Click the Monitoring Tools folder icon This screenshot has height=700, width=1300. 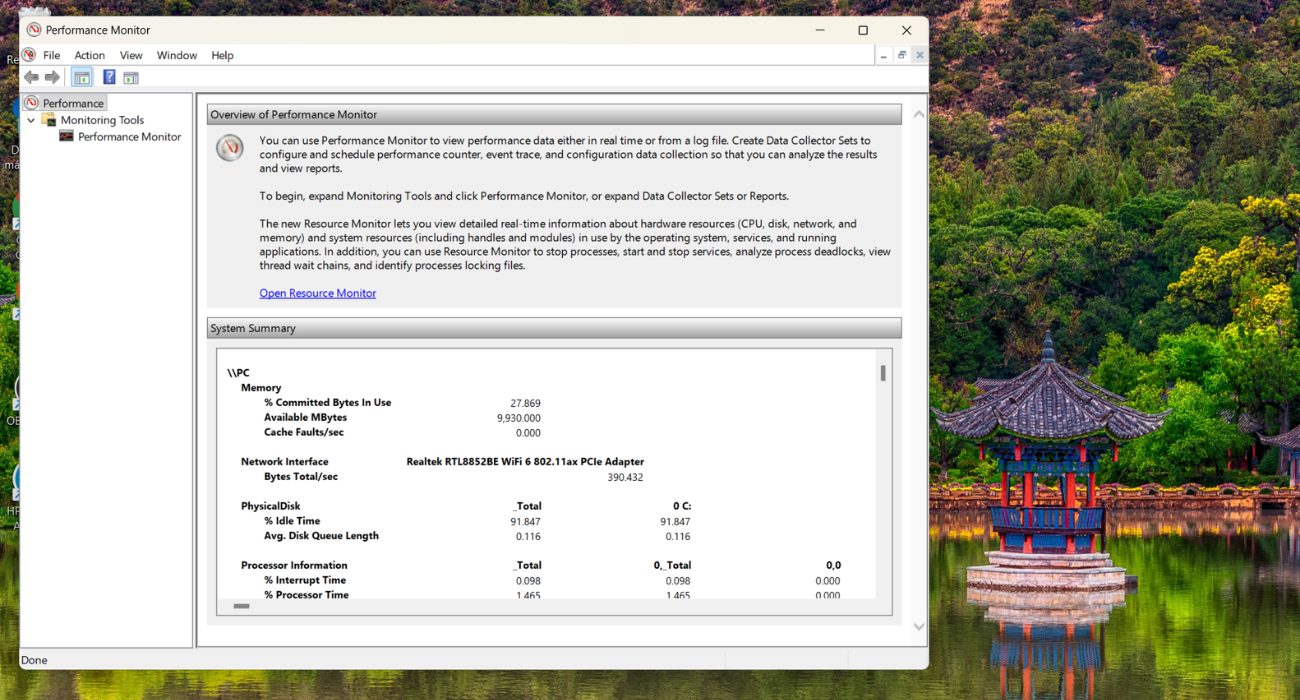49,120
